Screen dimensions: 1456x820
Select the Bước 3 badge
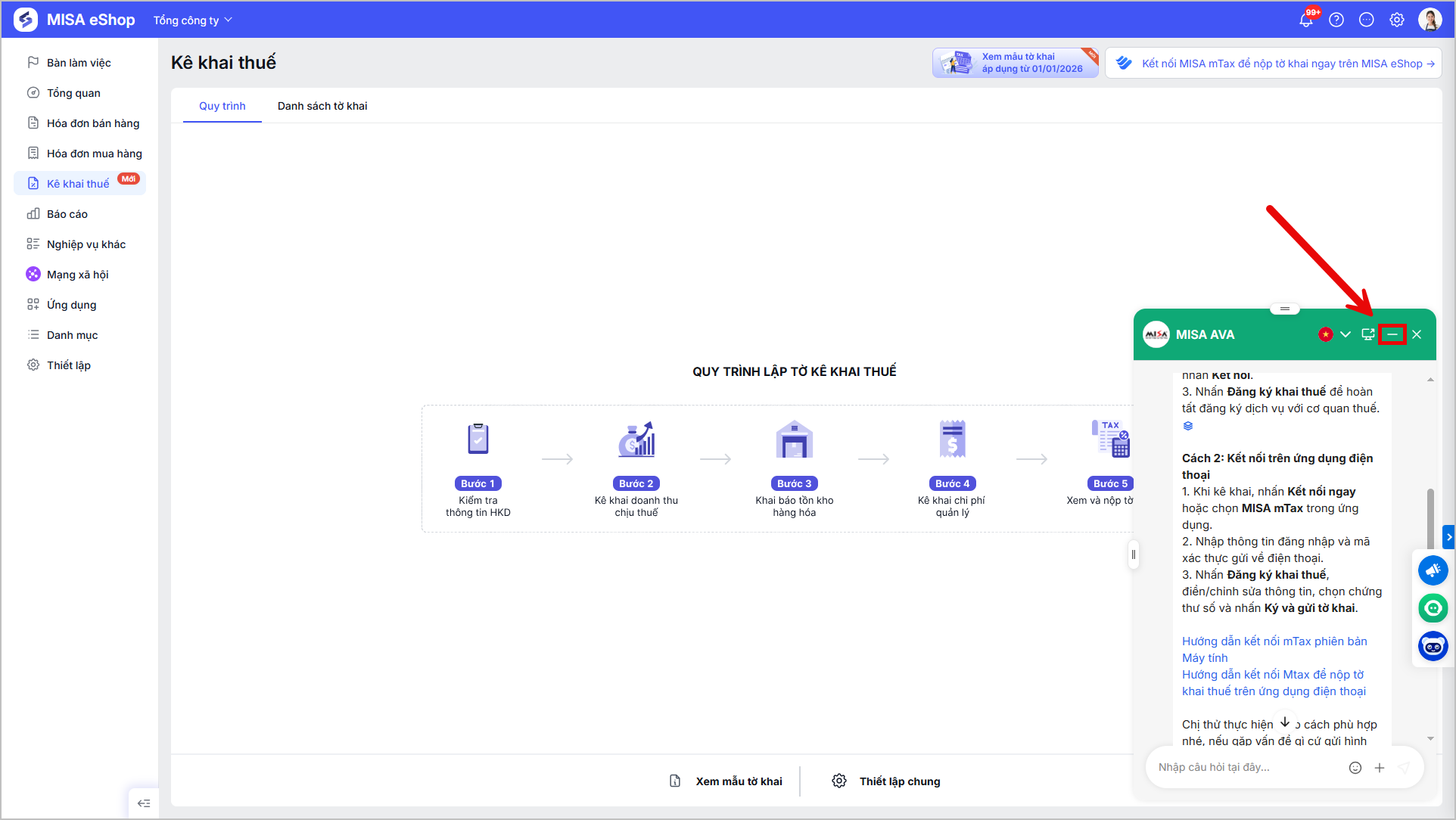(x=795, y=483)
